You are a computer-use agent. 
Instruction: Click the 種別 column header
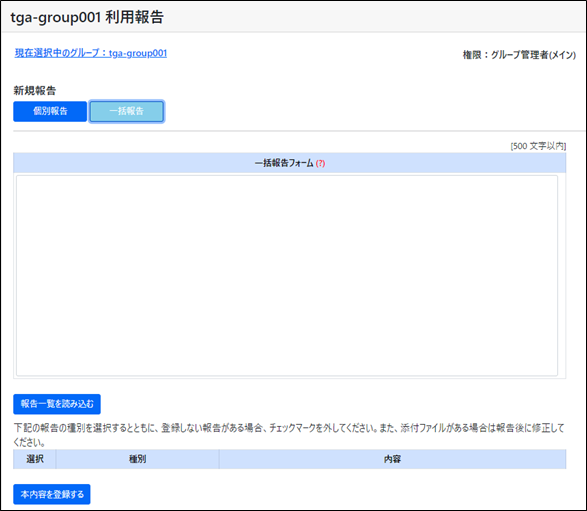coord(137,459)
